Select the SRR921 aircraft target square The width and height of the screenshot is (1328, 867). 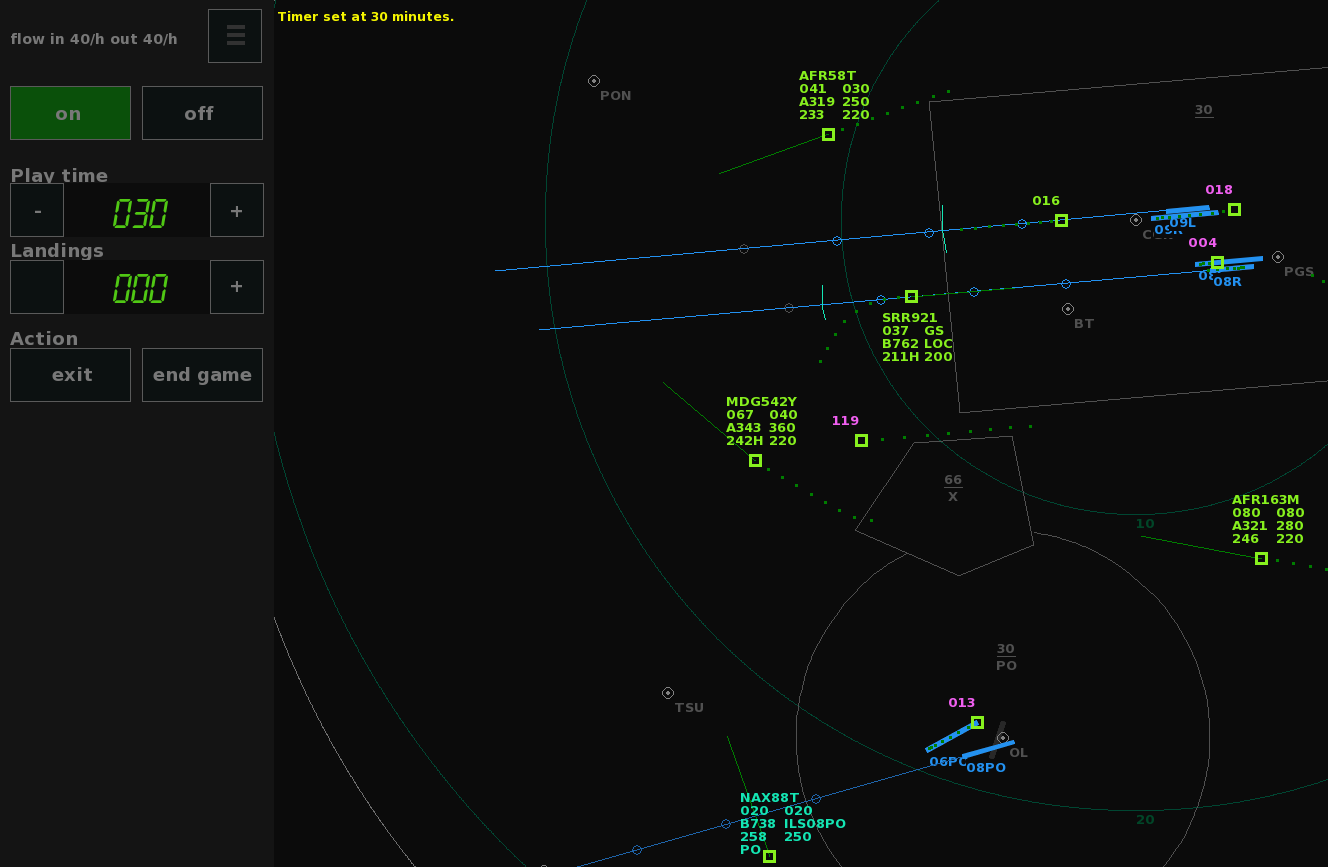click(911, 297)
